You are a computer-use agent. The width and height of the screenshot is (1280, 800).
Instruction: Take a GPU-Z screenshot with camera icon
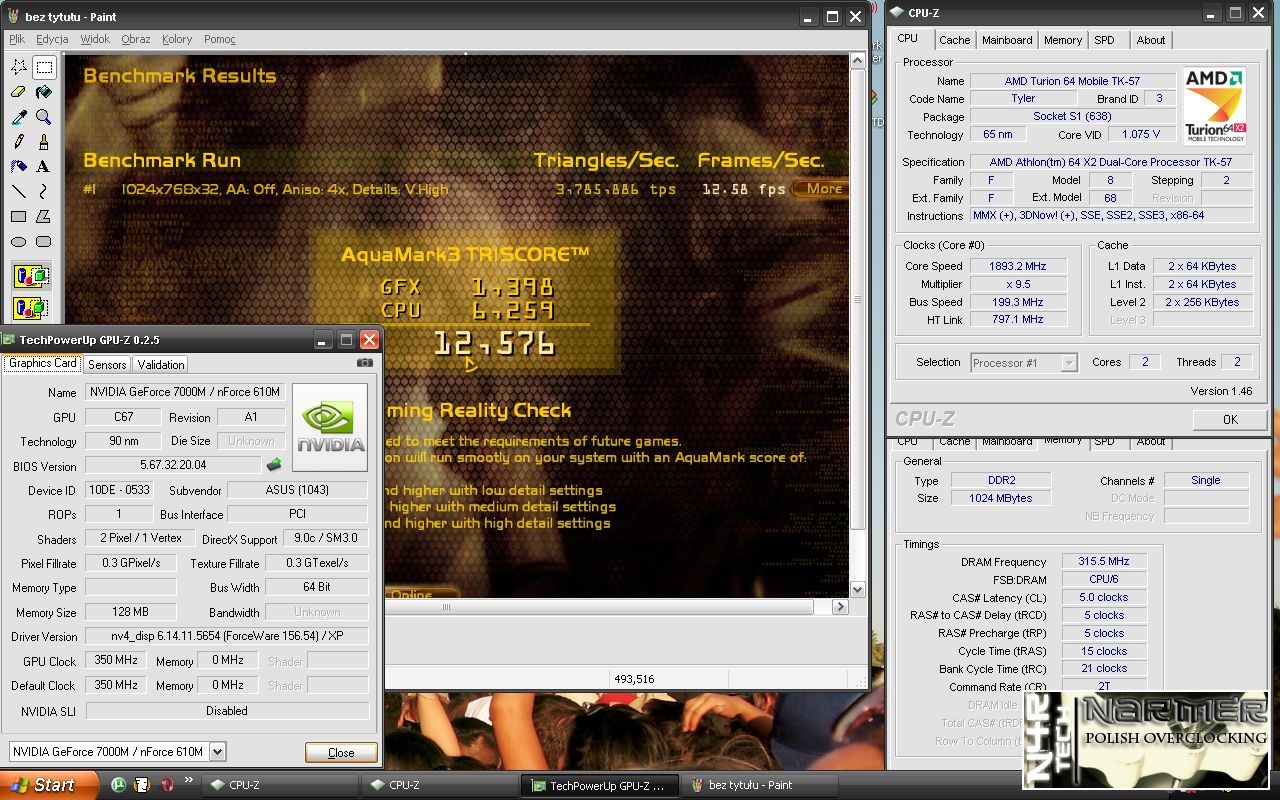coord(366,363)
